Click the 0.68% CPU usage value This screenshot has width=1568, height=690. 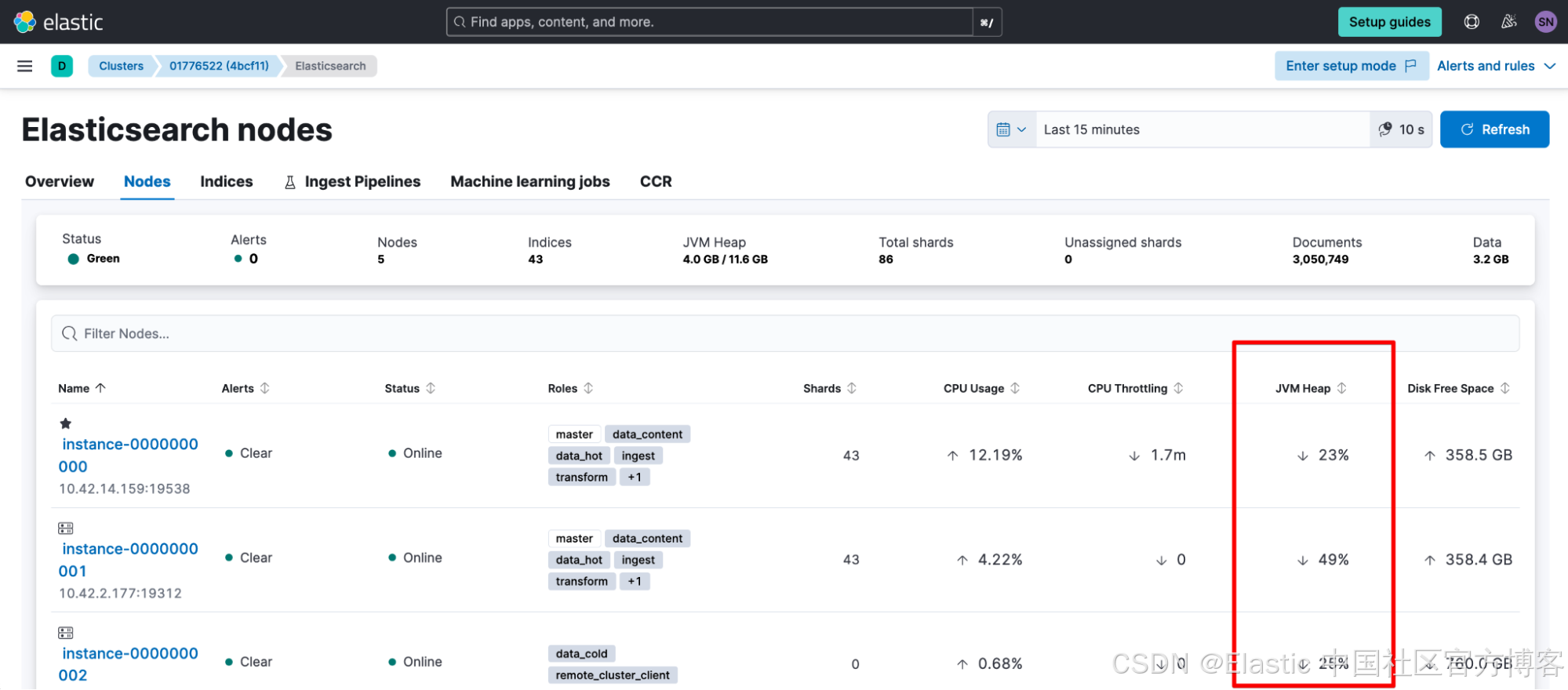point(1000,663)
